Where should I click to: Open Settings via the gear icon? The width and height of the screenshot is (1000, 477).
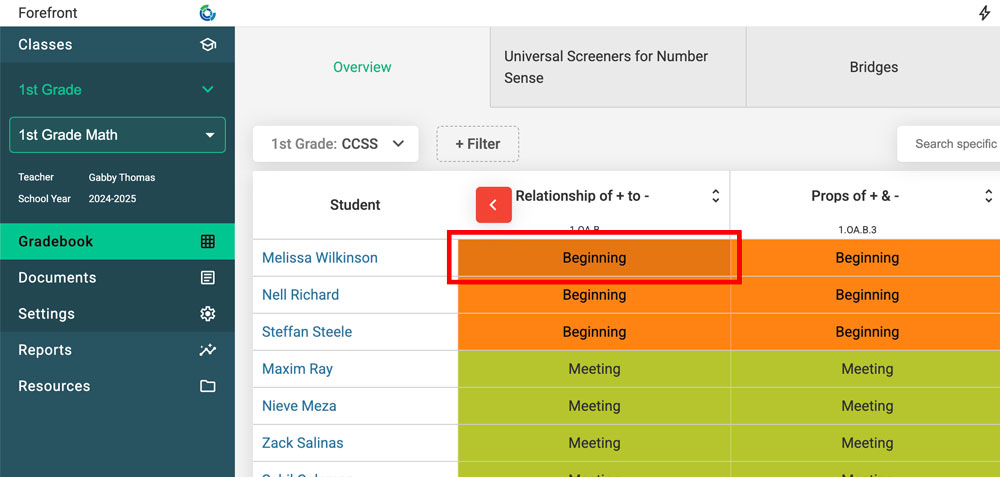pos(208,314)
